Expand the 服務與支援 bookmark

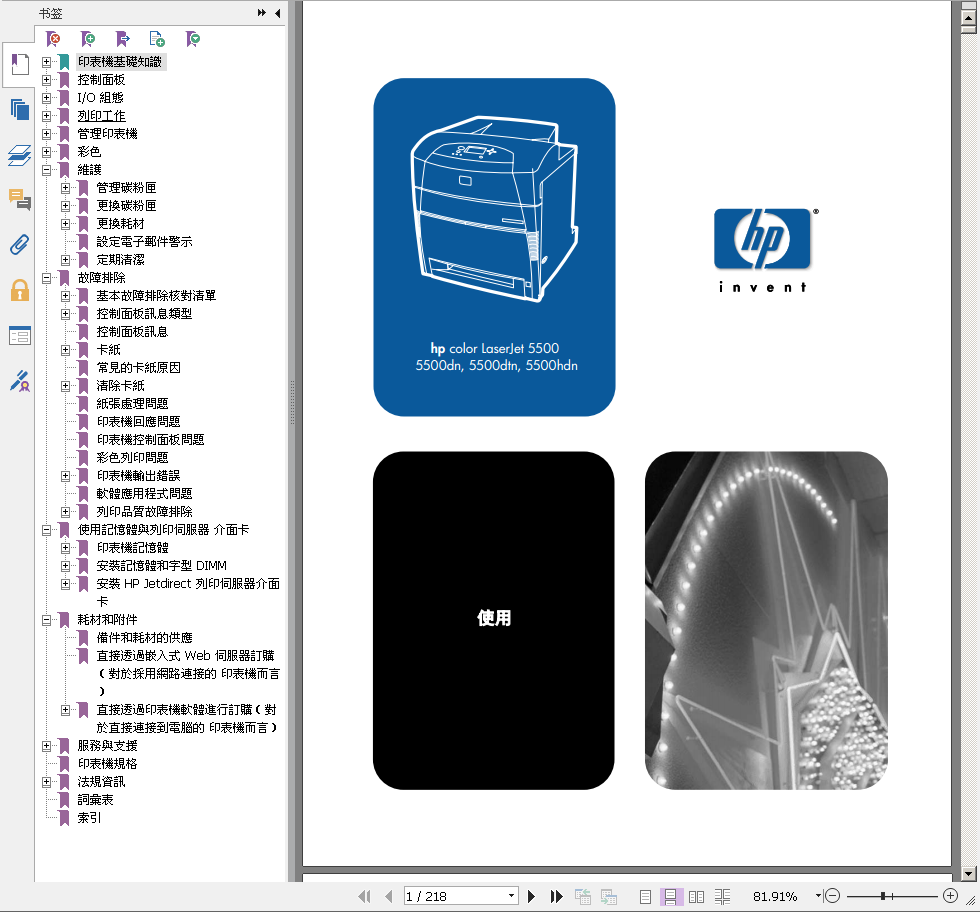(x=46, y=746)
